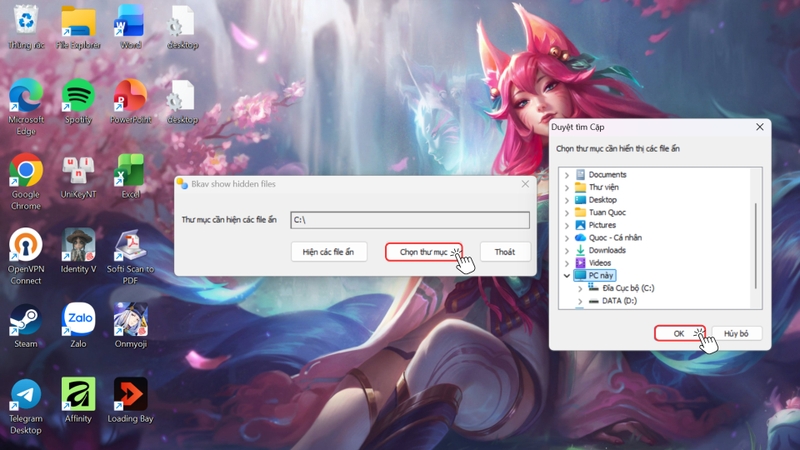This screenshot has height=450, width=800.
Task: Collapse the PC này tree node
Action: [566, 276]
